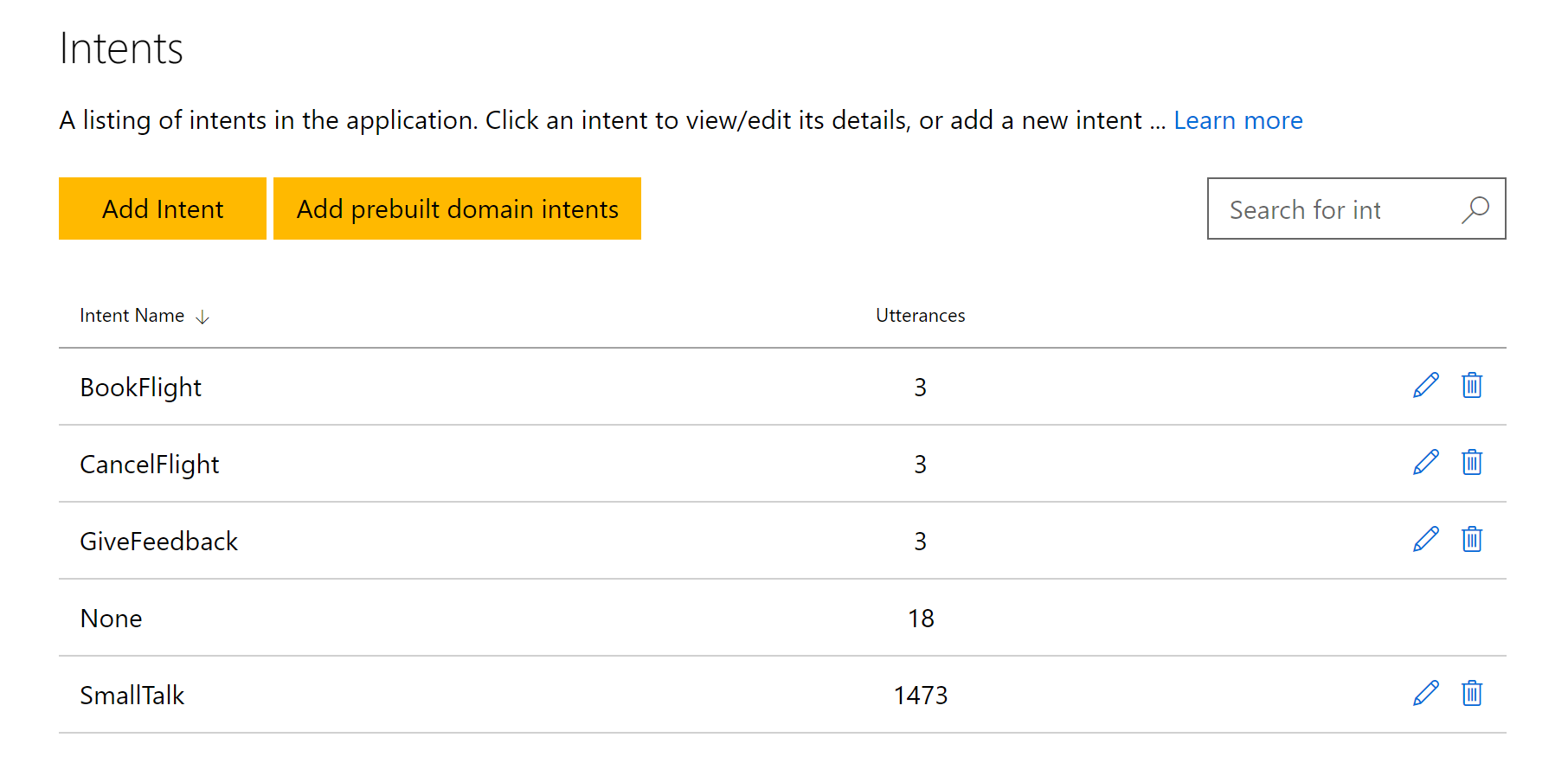The height and width of the screenshot is (776, 1568).
Task: Click Add prebuilt domain intents
Action: click(x=457, y=208)
